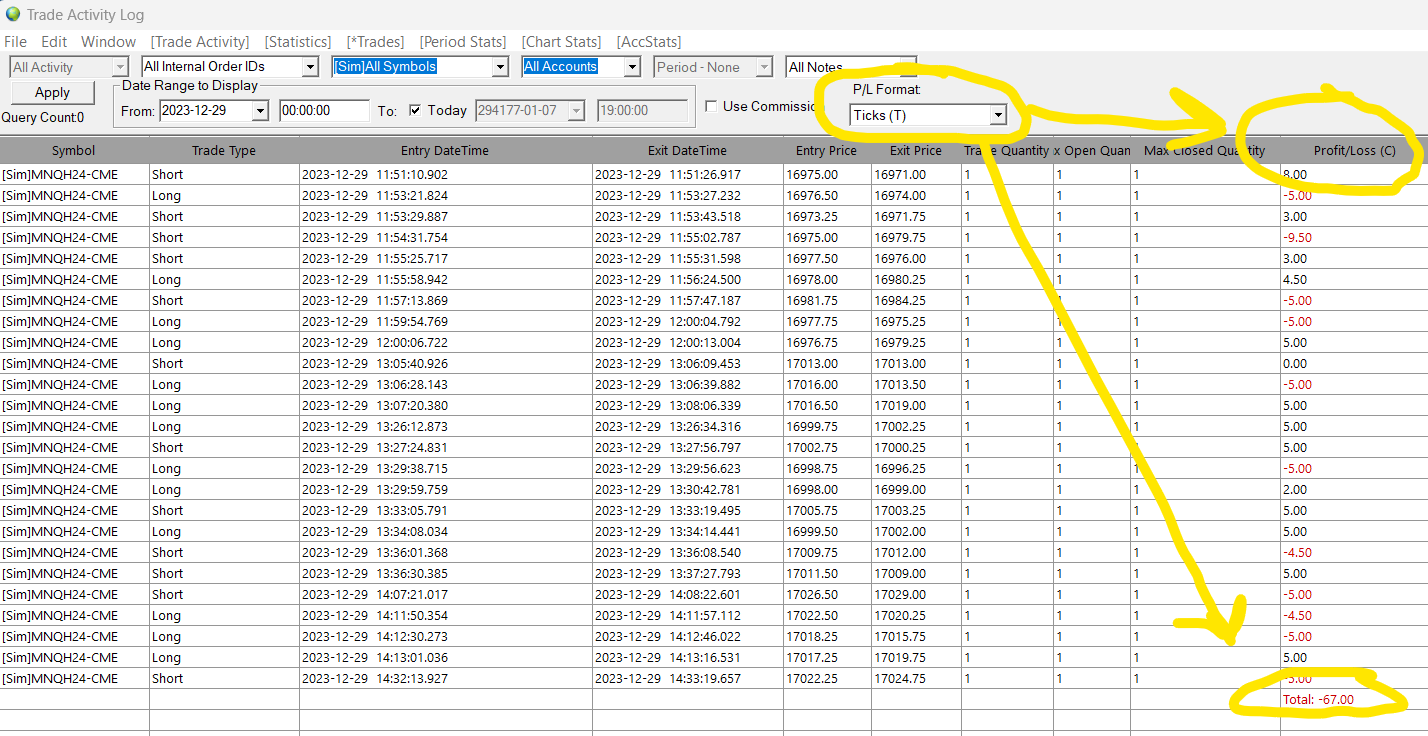Screen dimensions: 1428x736
Task: Enable the Use Commission checkbox
Action: tap(710, 106)
